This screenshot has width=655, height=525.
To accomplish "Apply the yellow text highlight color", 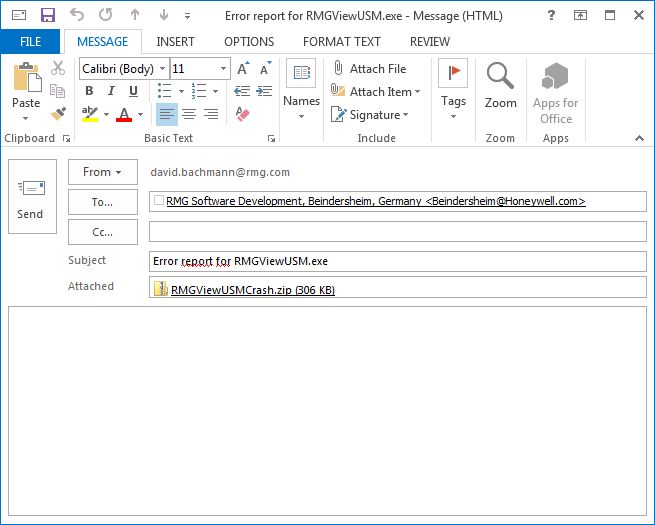I will point(90,114).
